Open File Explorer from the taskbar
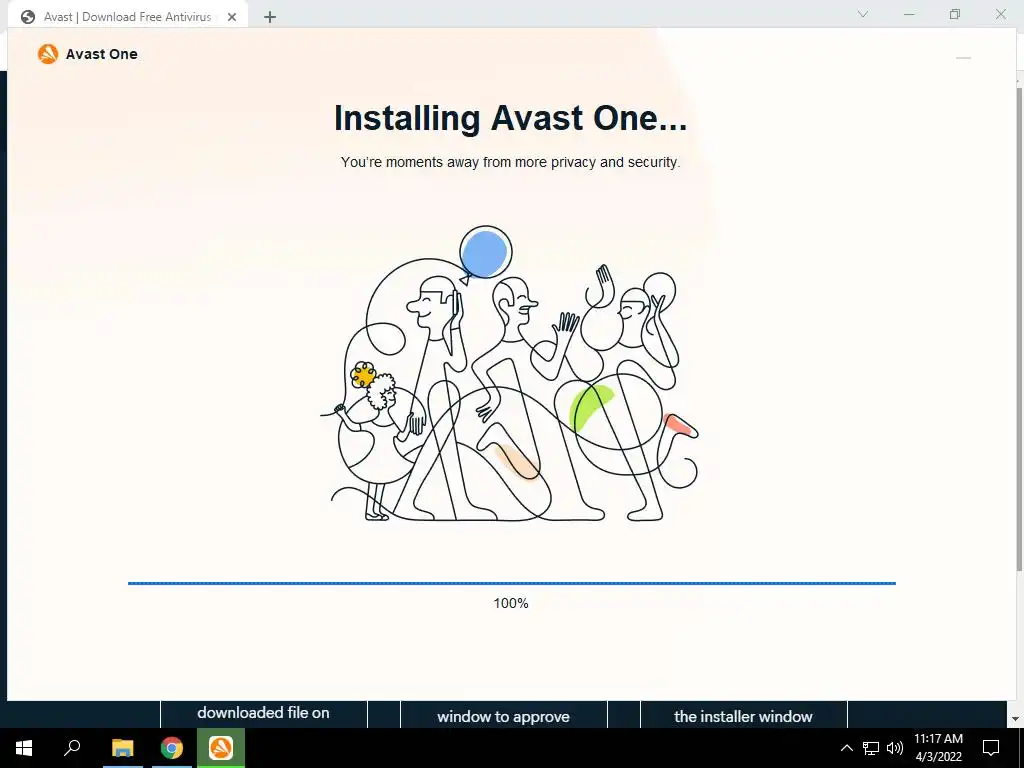The height and width of the screenshot is (768, 1024). [x=122, y=748]
